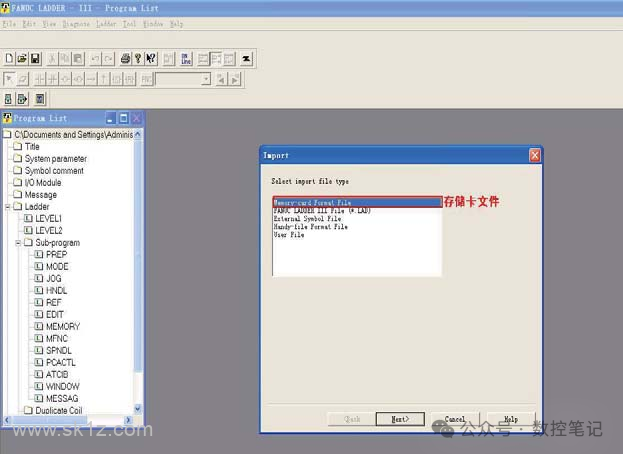
Task: Click the blue PMC icon in third toolbar row
Action: tap(40, 99)
